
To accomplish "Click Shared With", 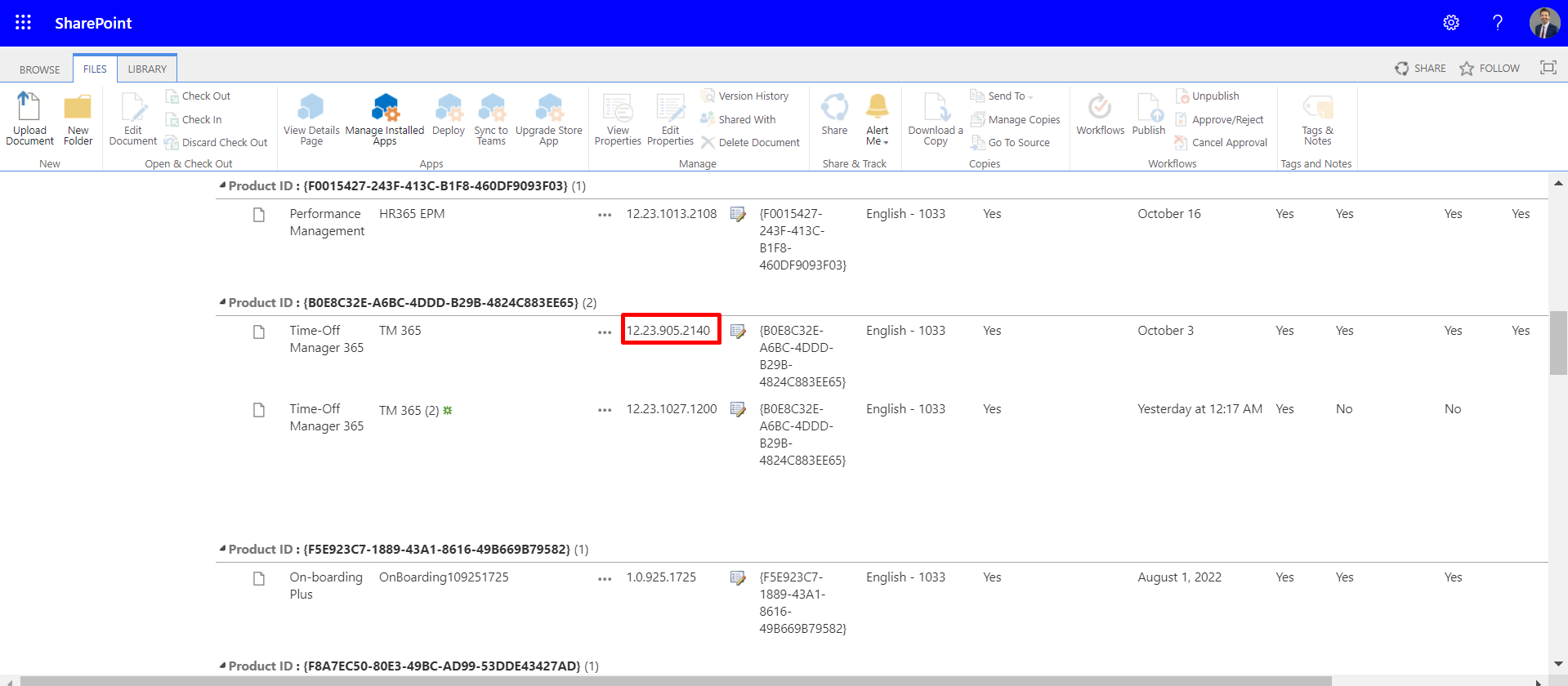I will pyautogui.click(x=739, y=119).
